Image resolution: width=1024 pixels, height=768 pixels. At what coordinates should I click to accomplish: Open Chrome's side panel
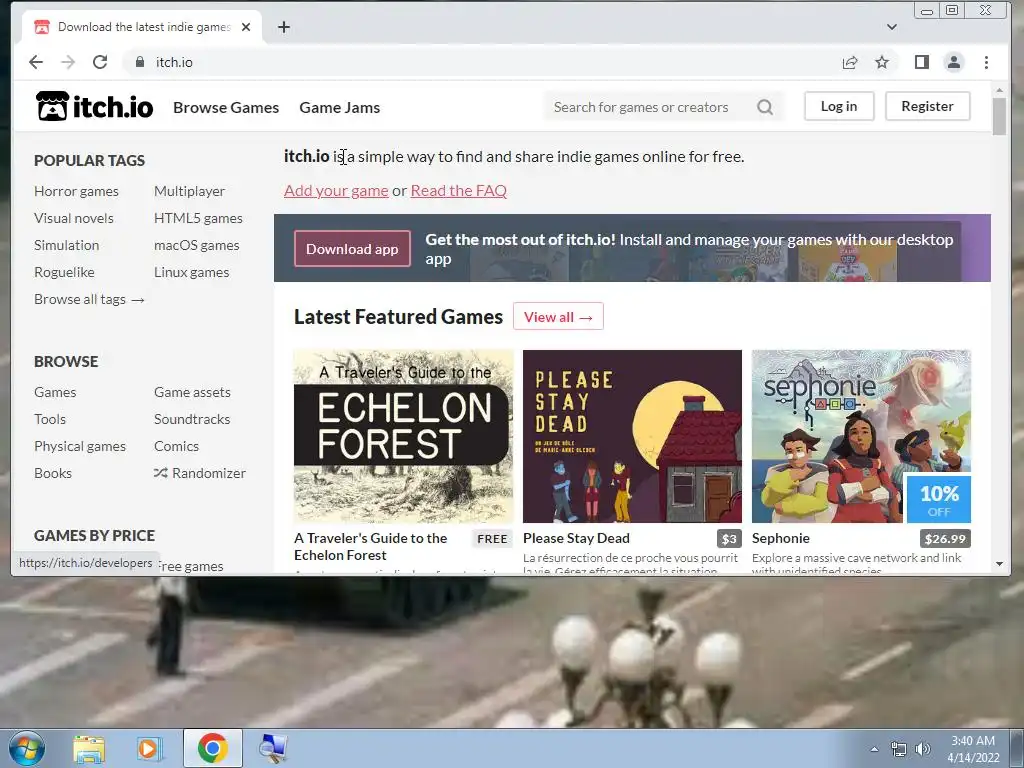(x=921, y=62)
